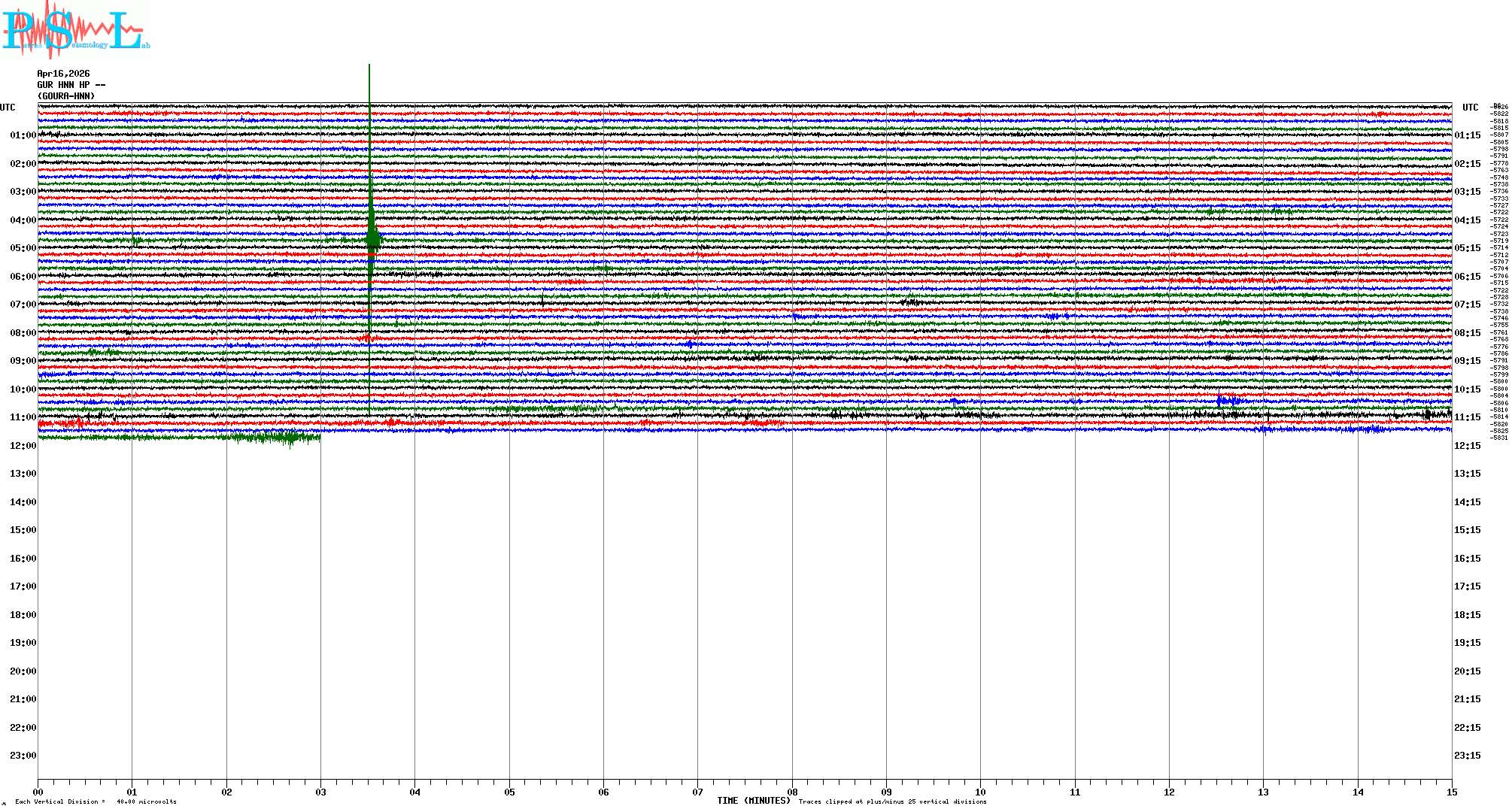Click the TIME (MINUTES) axis title
The width and height of the screenshot is (1512, 812).
[x=754, y=801]
